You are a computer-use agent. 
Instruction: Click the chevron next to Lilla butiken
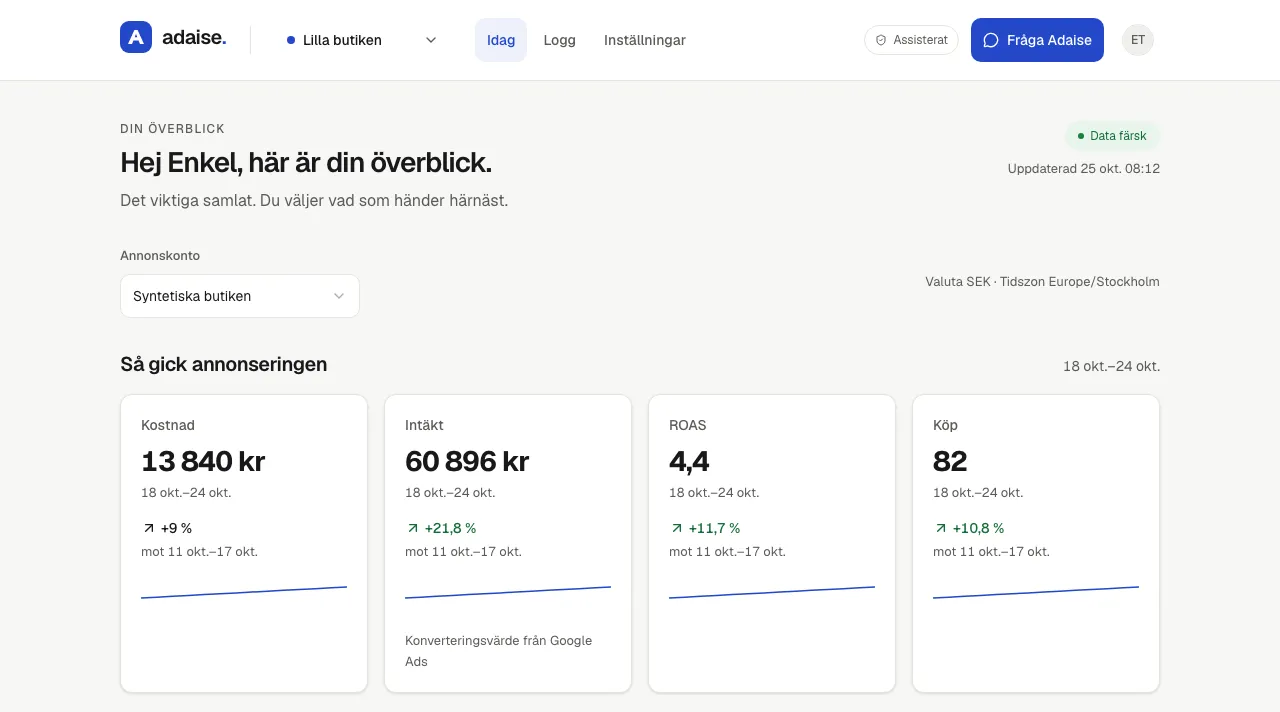click(x=431, y=40)
